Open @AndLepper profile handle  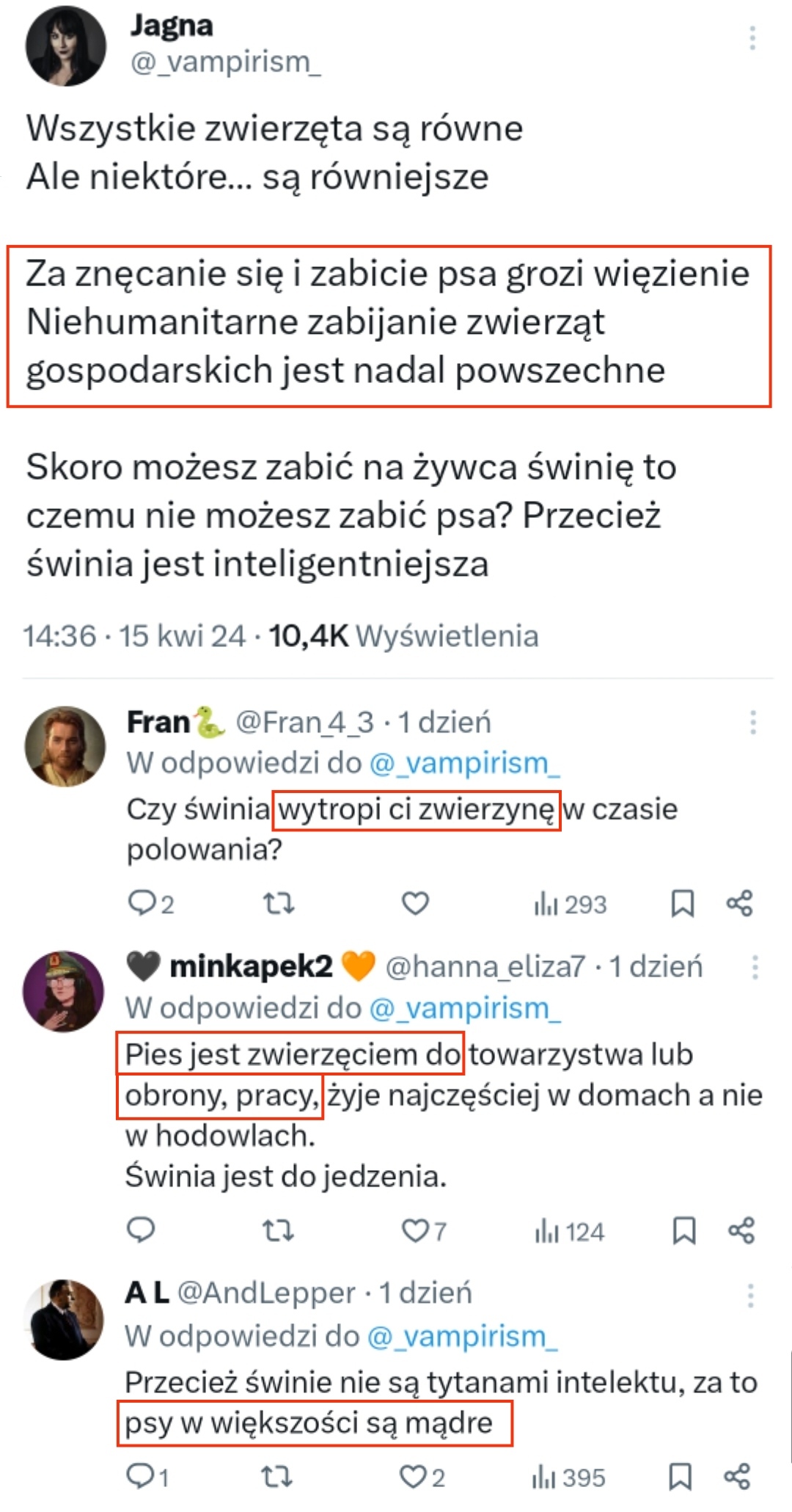click(266, 1293)
